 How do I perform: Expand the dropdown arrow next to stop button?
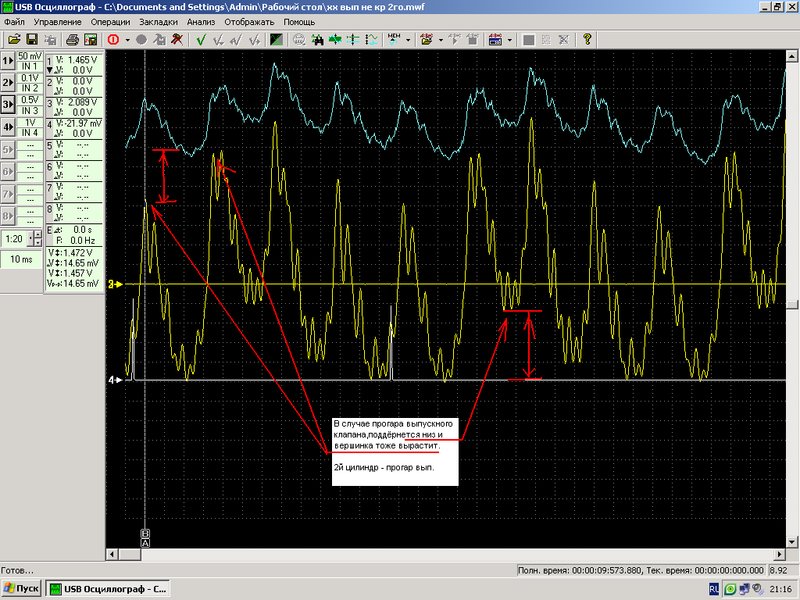127,39
